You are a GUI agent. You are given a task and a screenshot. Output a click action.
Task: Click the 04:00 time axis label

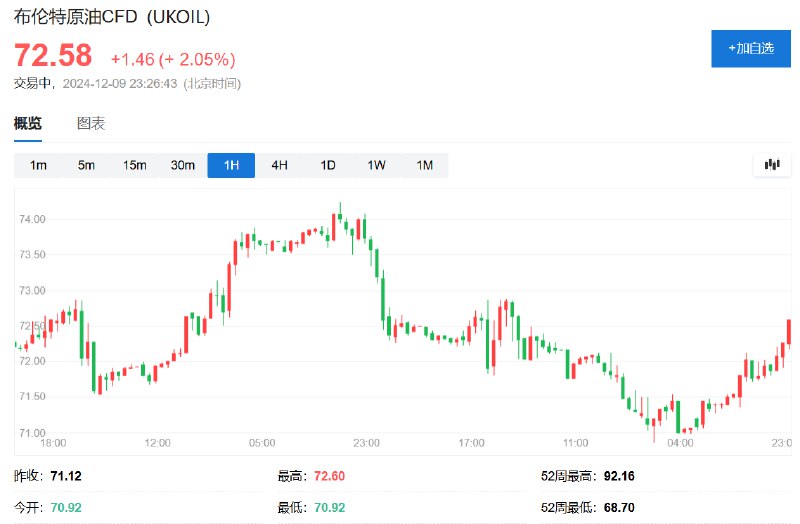[x=681, y=443]
